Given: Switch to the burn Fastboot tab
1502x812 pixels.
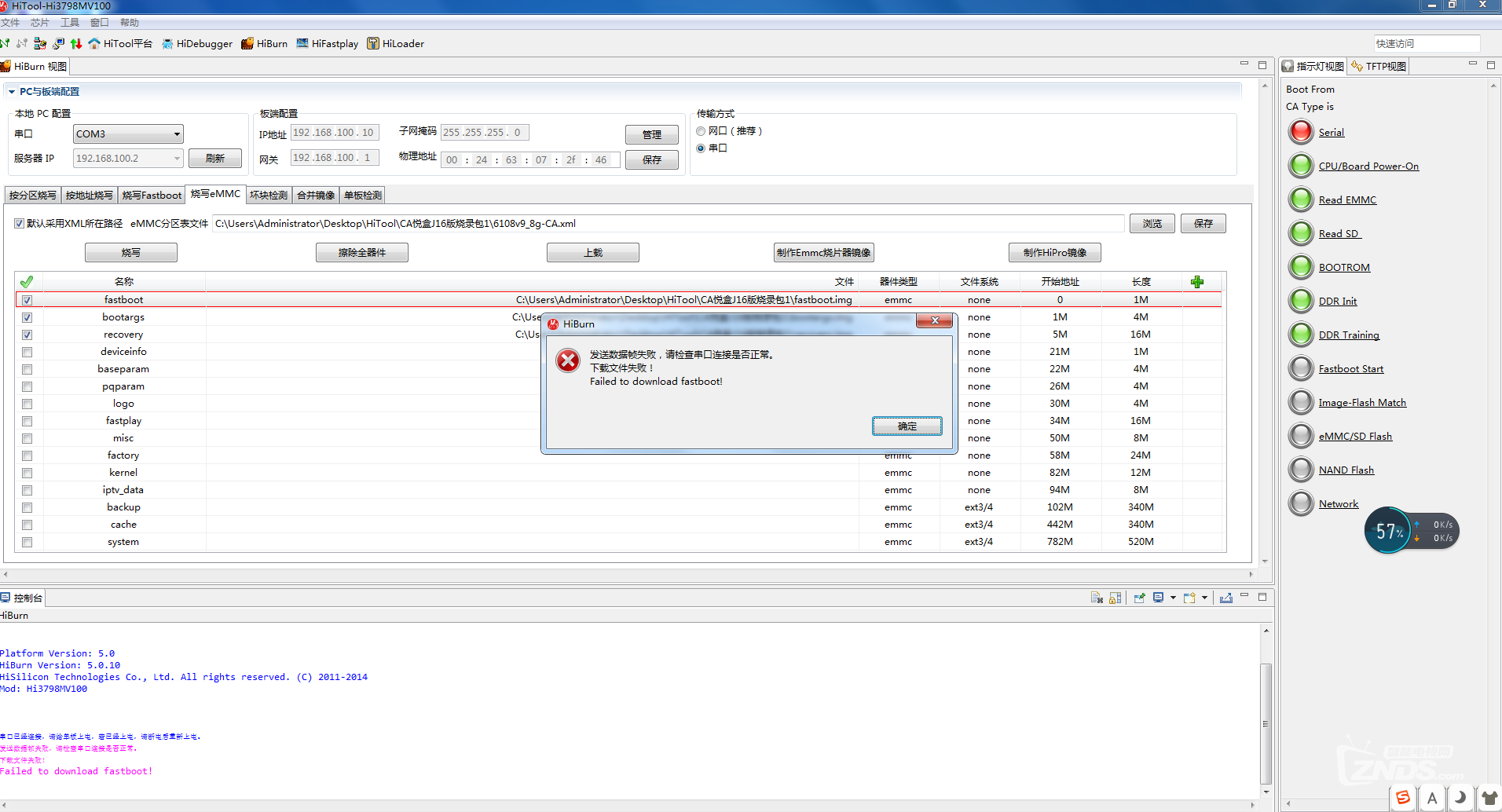Looking at the screenshot, I should pyautogui.click(x=152, y=195).
